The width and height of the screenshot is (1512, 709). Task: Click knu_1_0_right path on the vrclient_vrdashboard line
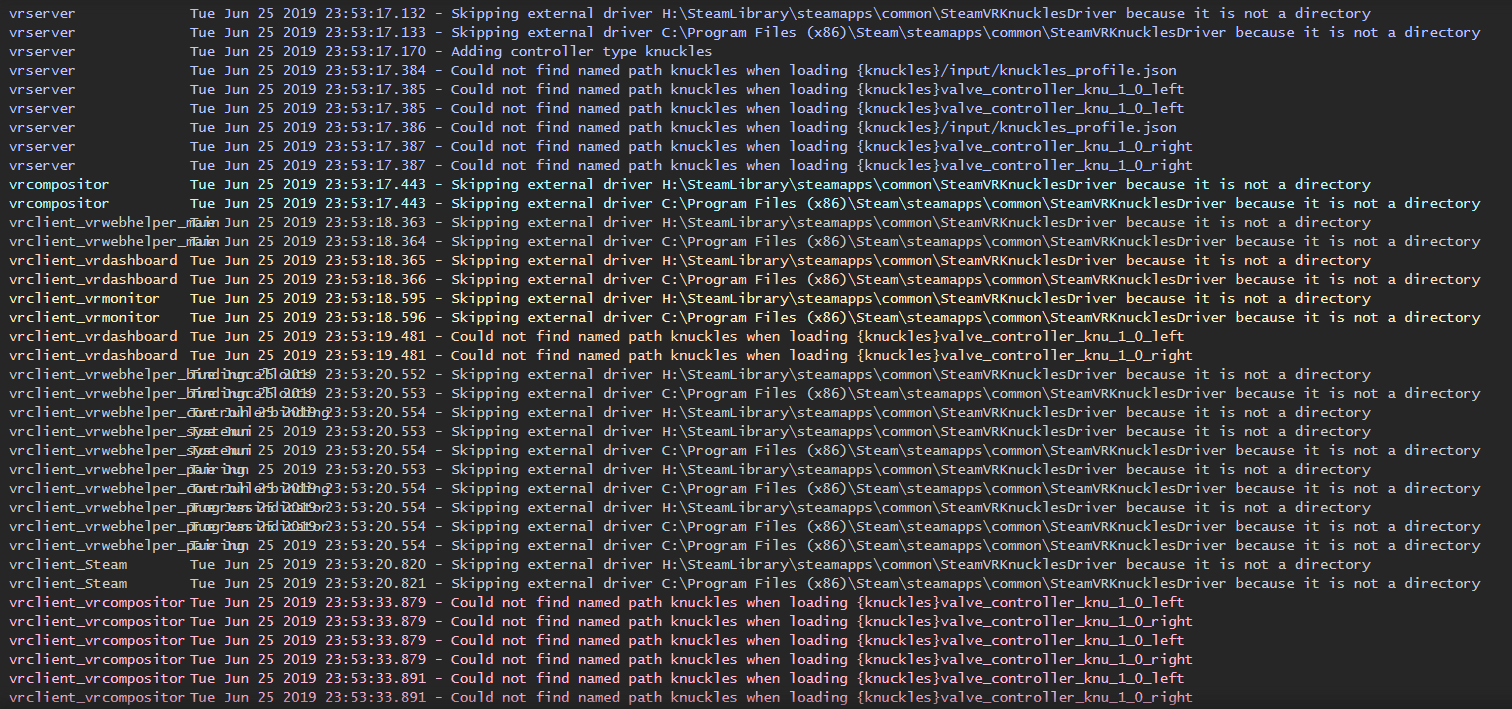click(1025, 355)
